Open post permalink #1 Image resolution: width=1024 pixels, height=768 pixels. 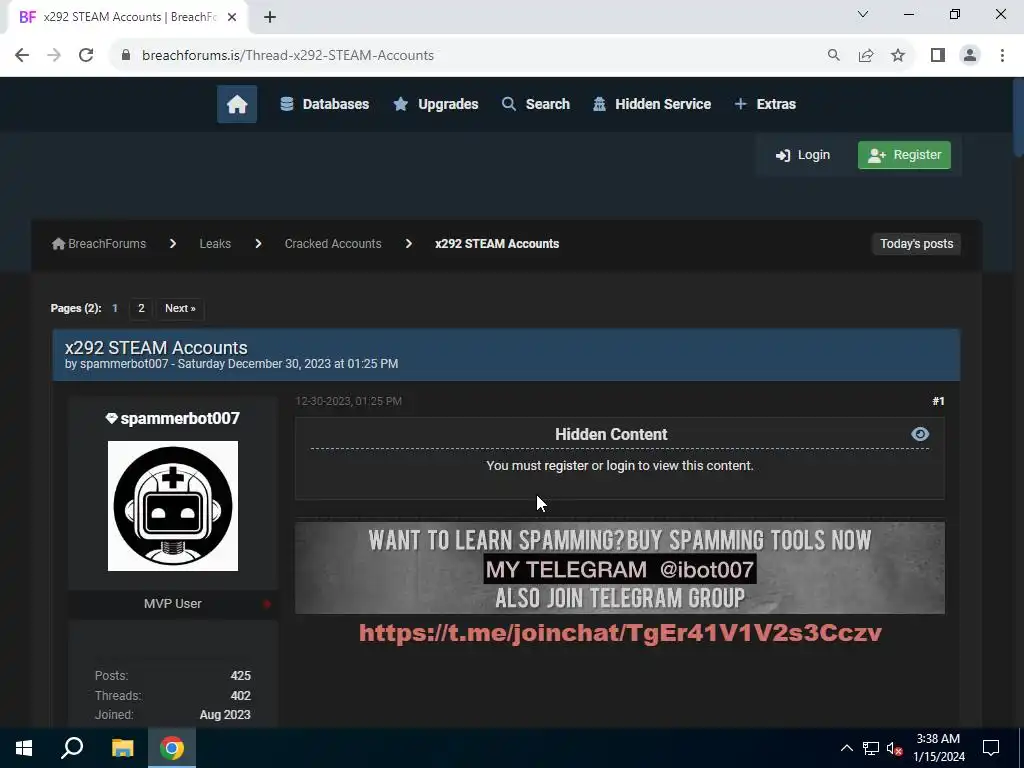pos(938,401)
